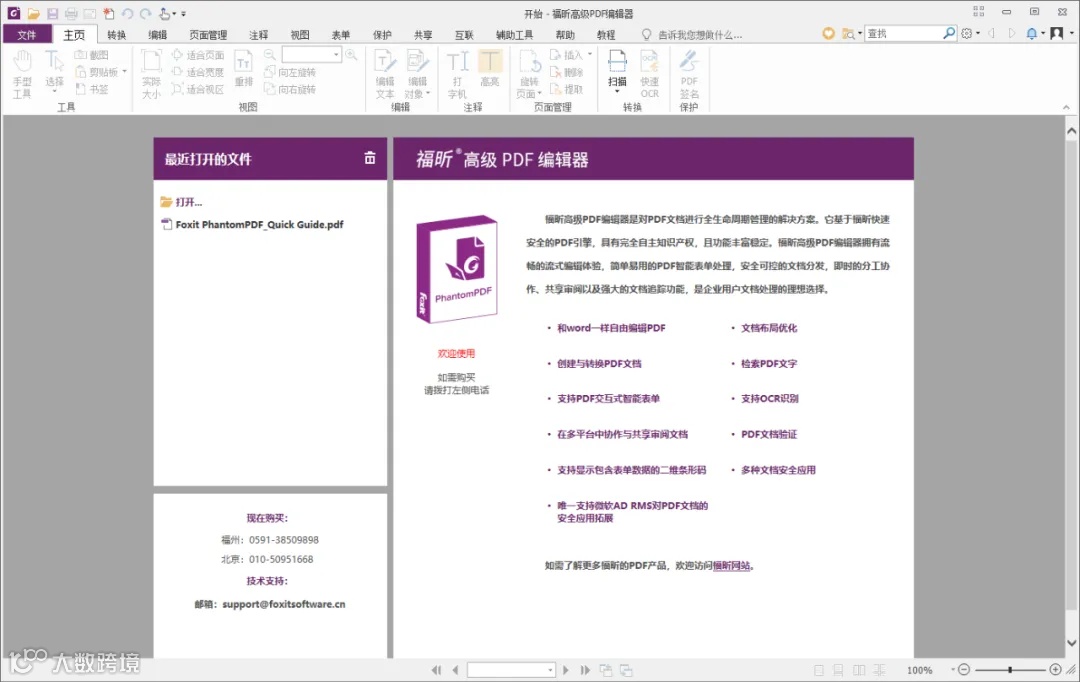Screen dimensions: 1080x682
Task: Open the File (文件) menu
Action: [27, 34]
